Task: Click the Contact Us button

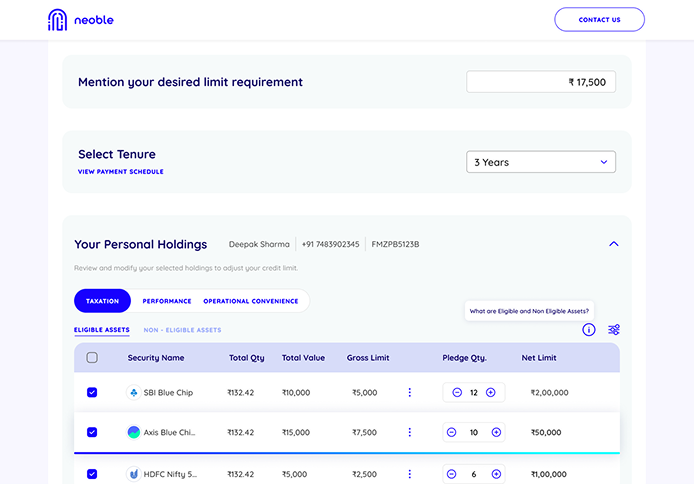Action: pyautogui.click(x=599, y=19)
